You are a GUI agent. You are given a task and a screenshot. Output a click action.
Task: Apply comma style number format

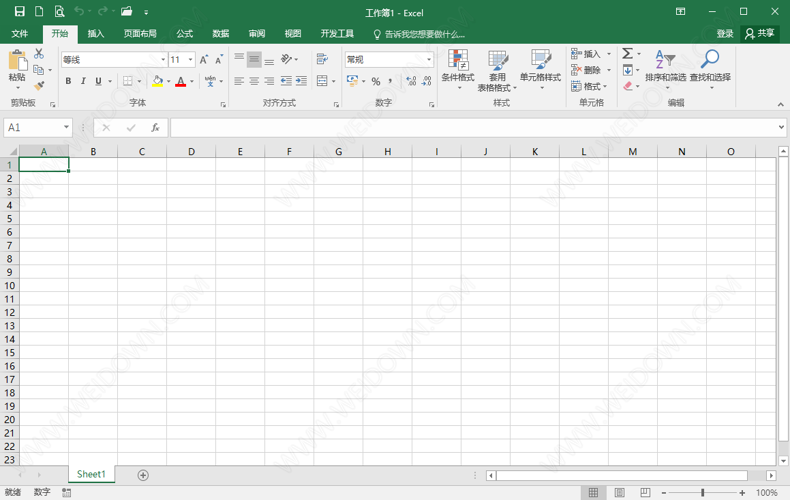pyautogui.click(x=390, y=81)
